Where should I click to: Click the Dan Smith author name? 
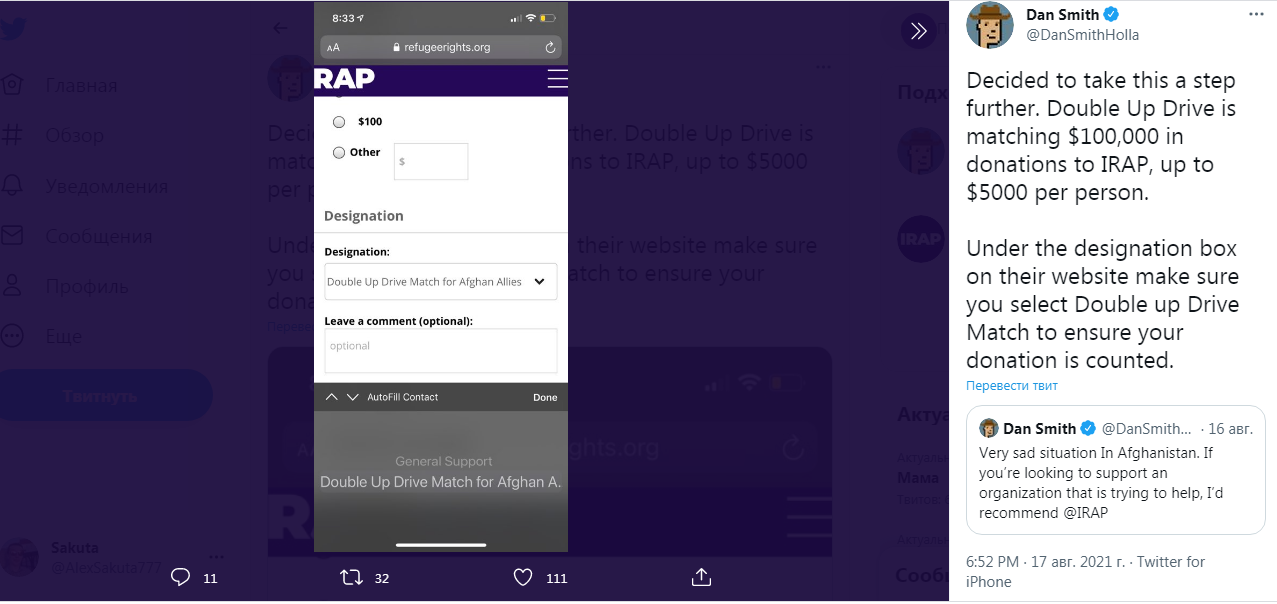tap(1062, 14)
